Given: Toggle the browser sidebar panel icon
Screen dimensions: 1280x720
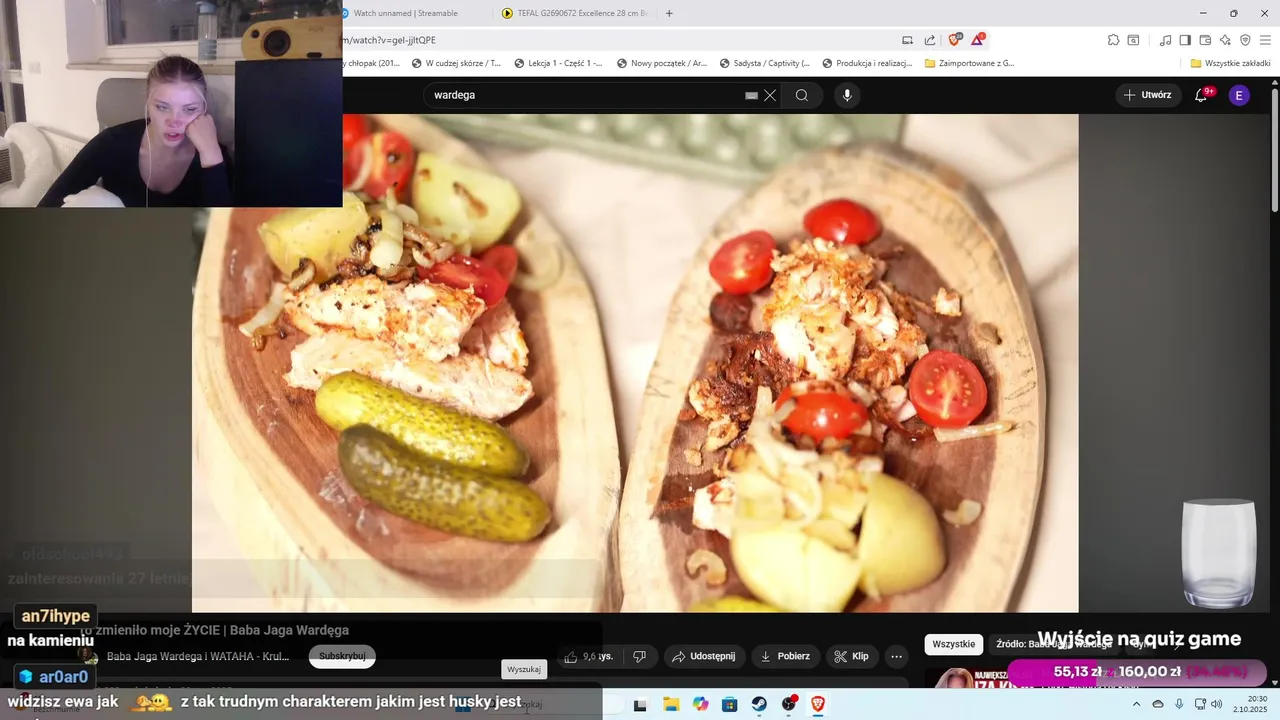Looking at the screenshot, I should (1185, 40).
